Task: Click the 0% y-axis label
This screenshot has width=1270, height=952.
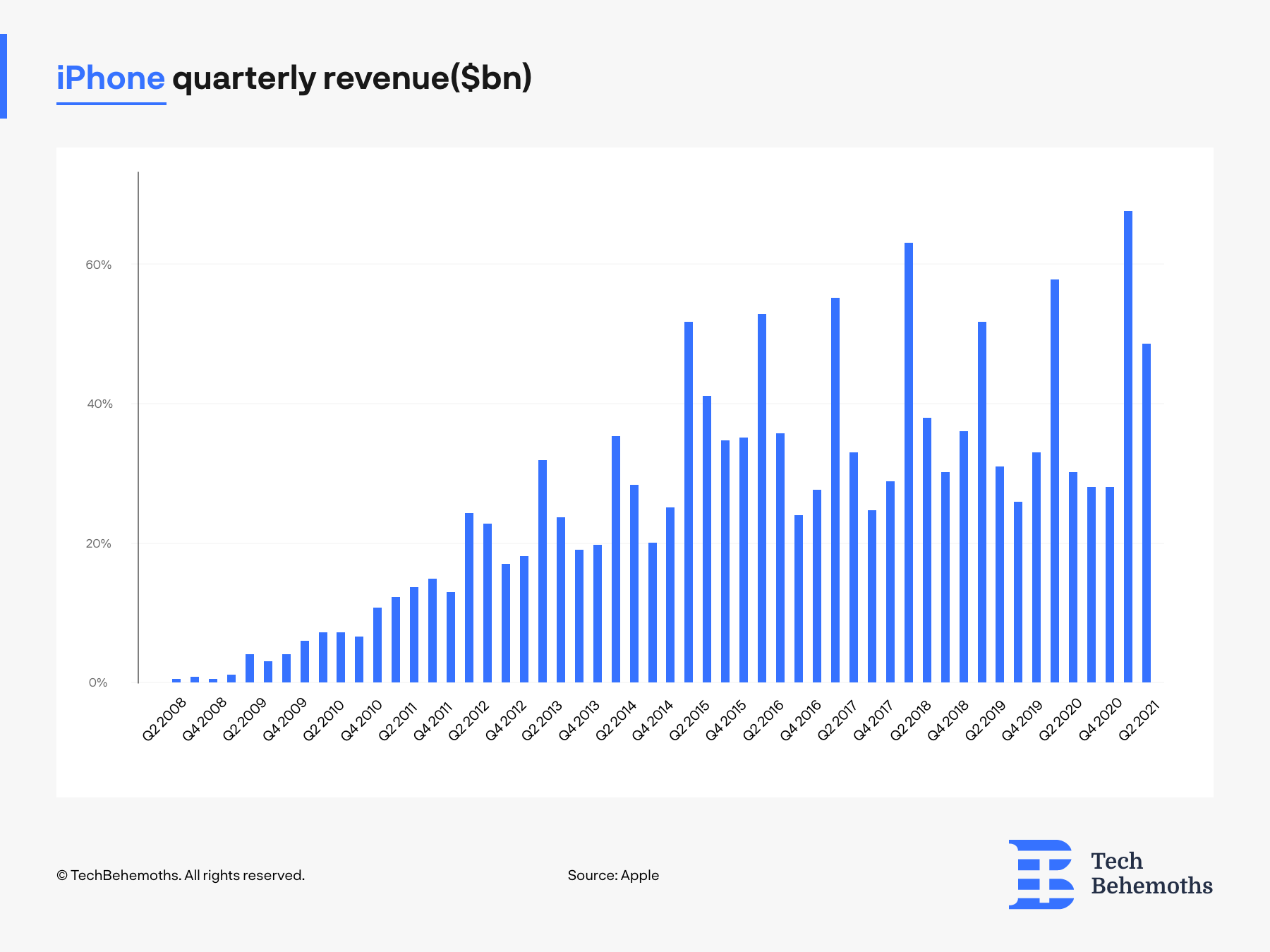Action: click(98, 682)
